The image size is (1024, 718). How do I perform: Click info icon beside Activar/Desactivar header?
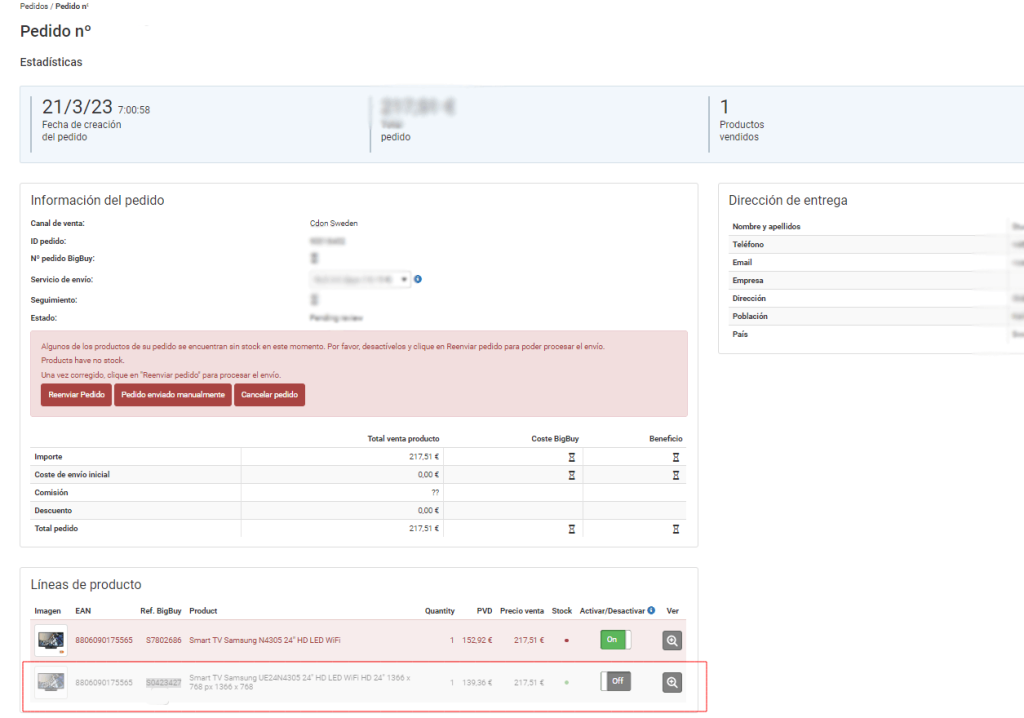tap(651, 610)
